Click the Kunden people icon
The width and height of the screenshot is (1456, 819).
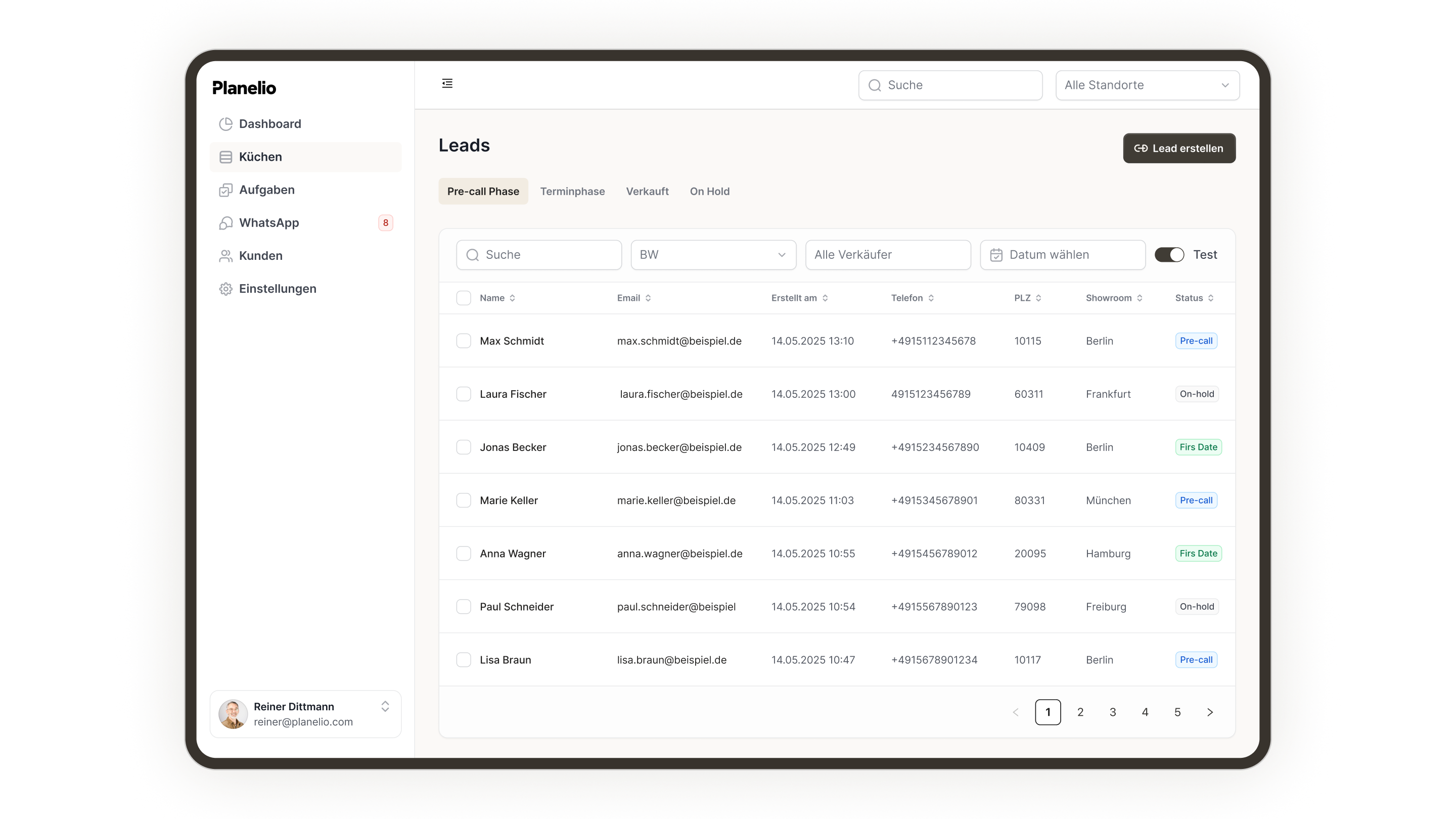[225, 256]
